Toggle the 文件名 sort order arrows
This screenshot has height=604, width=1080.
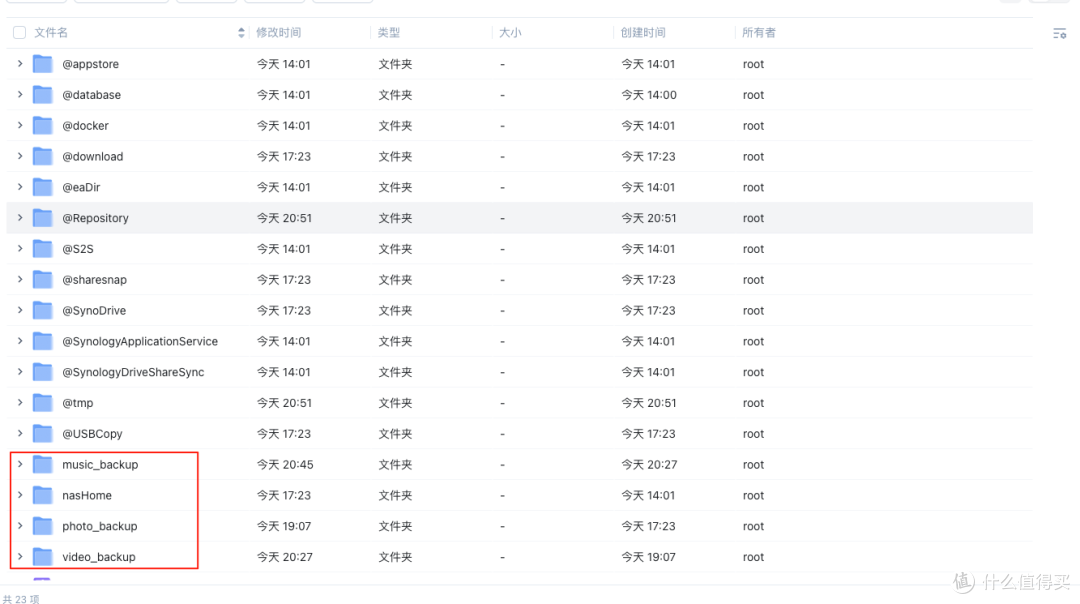click(240, 32)
